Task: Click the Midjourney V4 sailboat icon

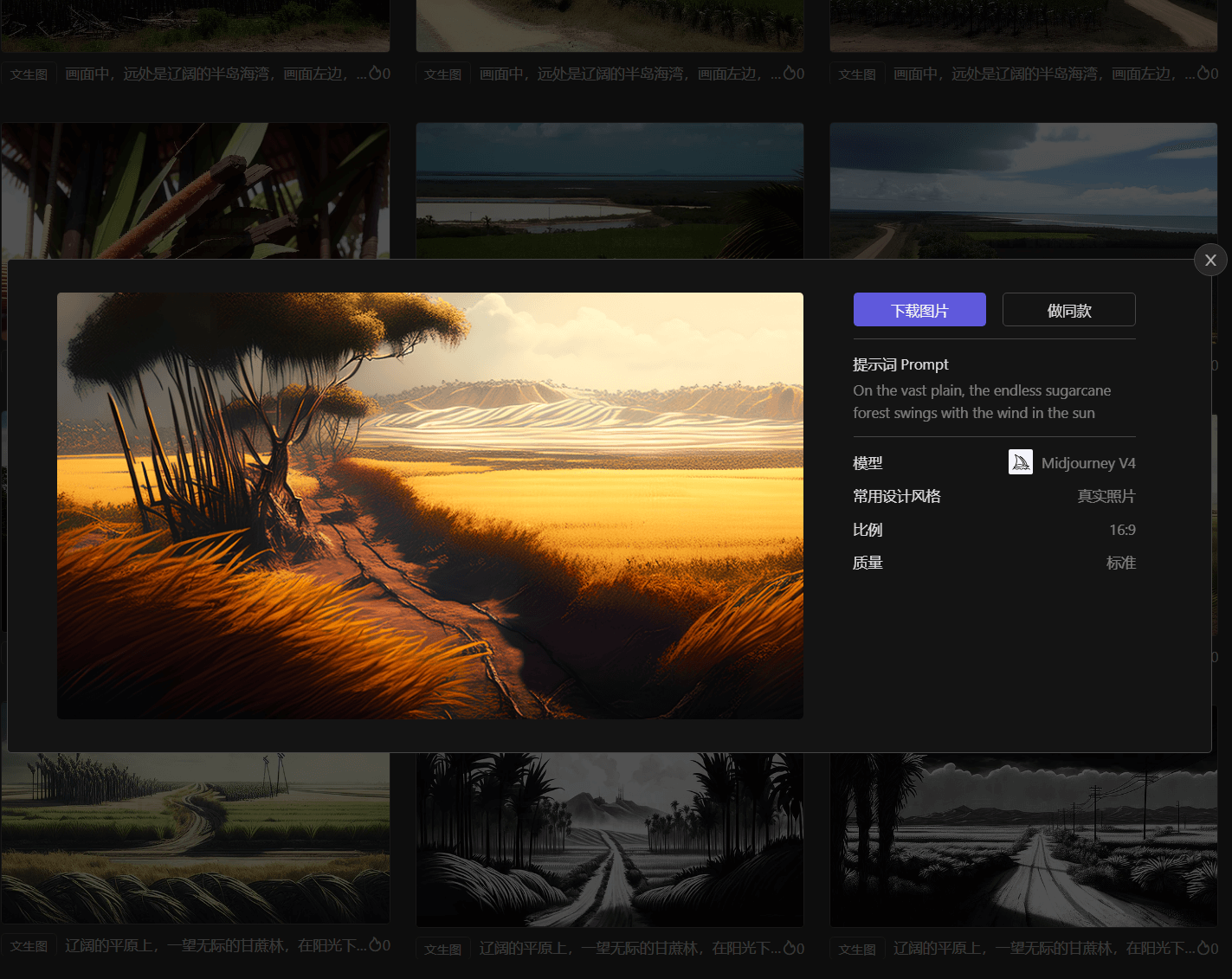Action: click(x=1021, y=462)
